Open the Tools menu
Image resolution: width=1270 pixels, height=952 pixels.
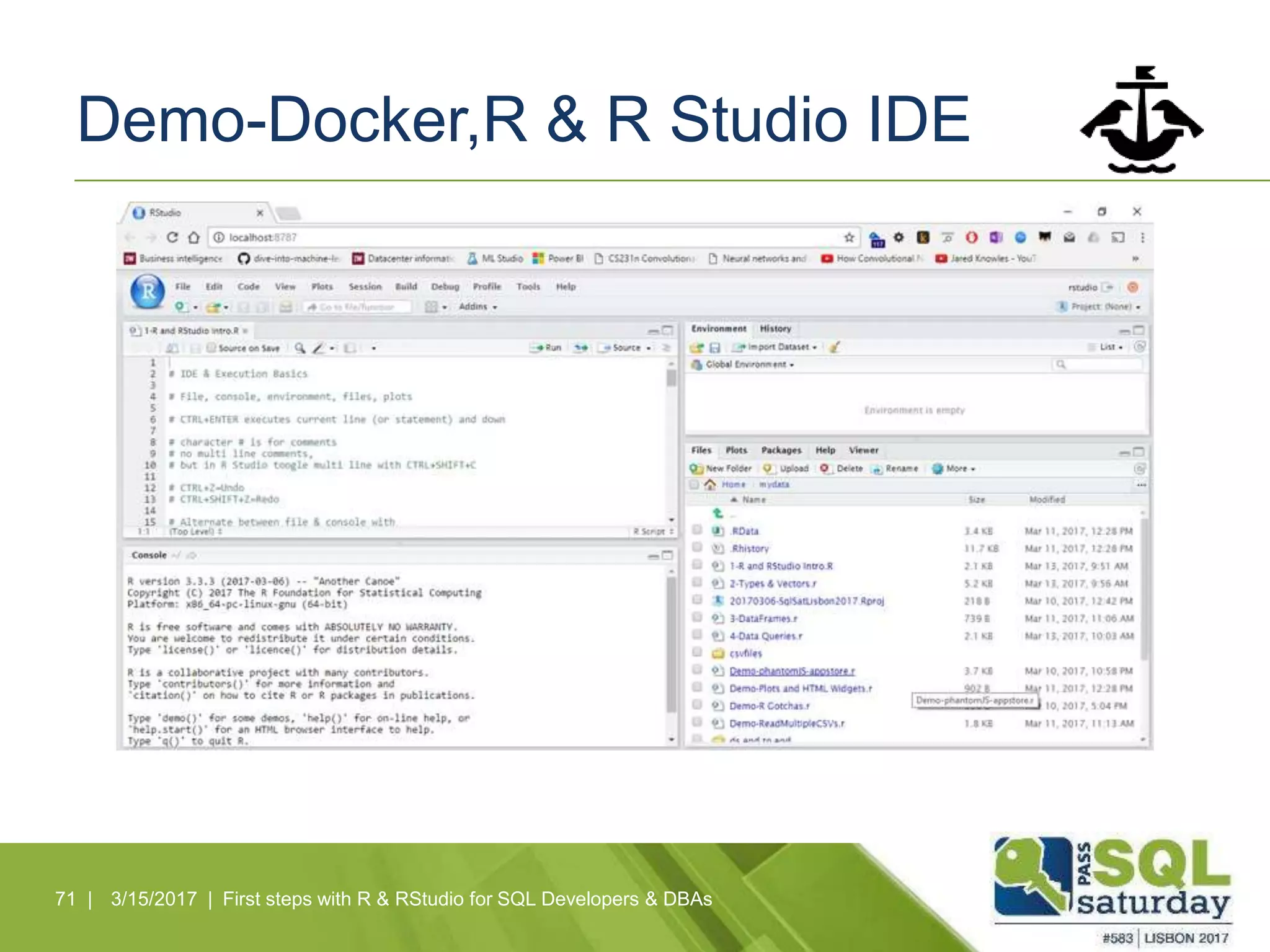pyautogui.click(x=528, y=286)
